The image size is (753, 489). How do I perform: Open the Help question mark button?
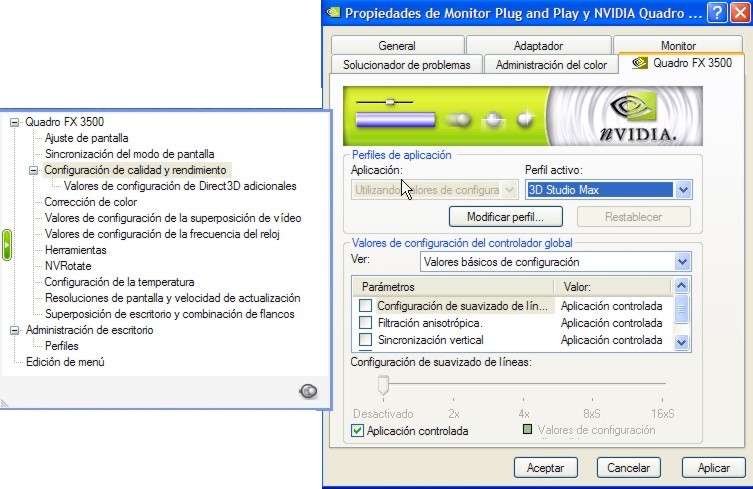[x=717, y=13]
